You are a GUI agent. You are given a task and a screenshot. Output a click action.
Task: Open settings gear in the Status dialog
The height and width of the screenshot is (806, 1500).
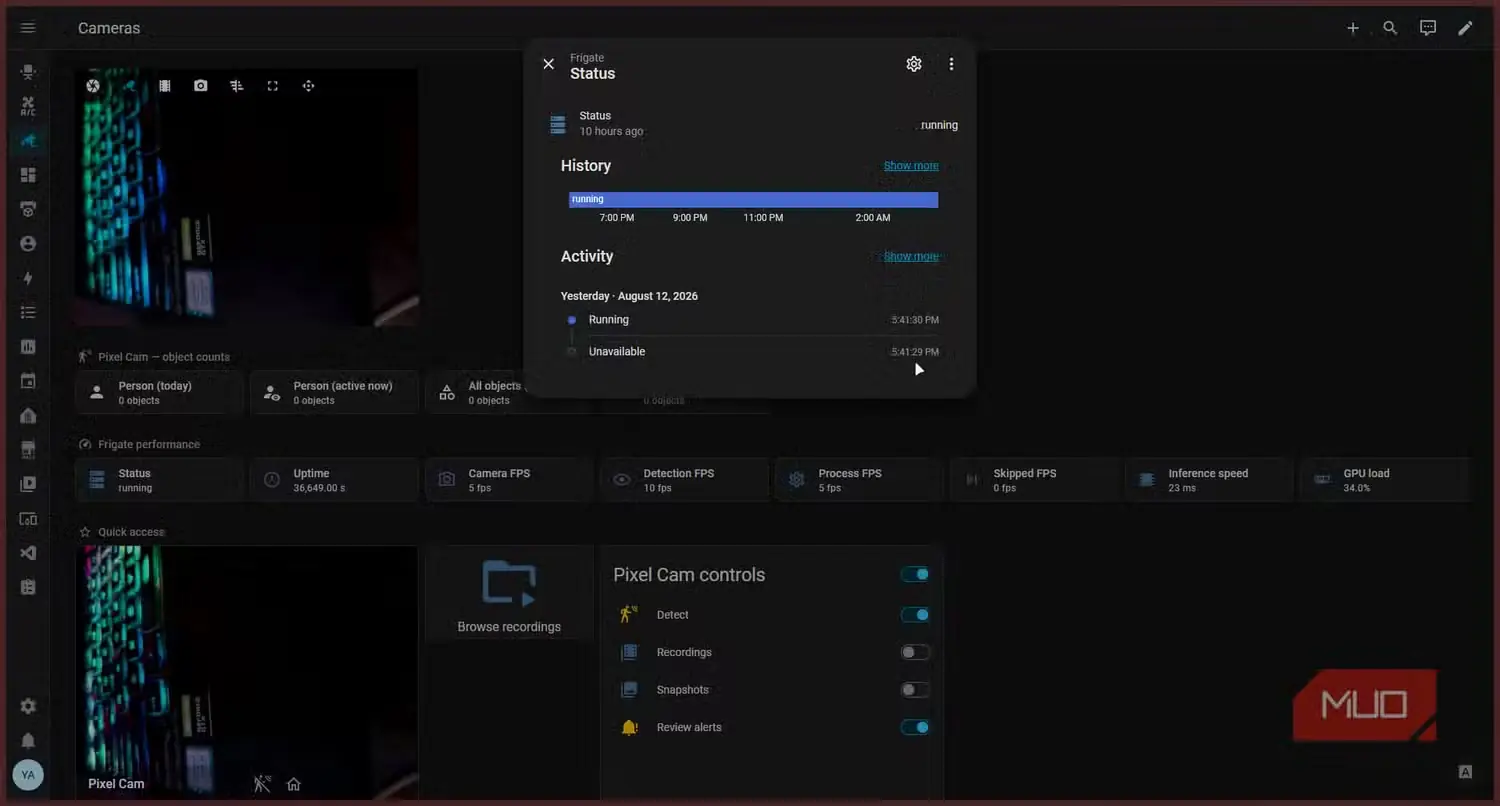914,64
